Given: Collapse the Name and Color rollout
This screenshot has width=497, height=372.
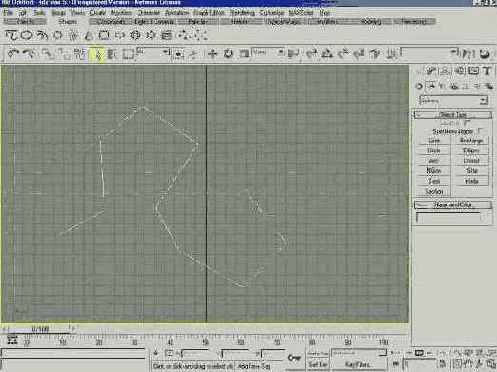Looking at the screenshot, I should tap(453, 205).
